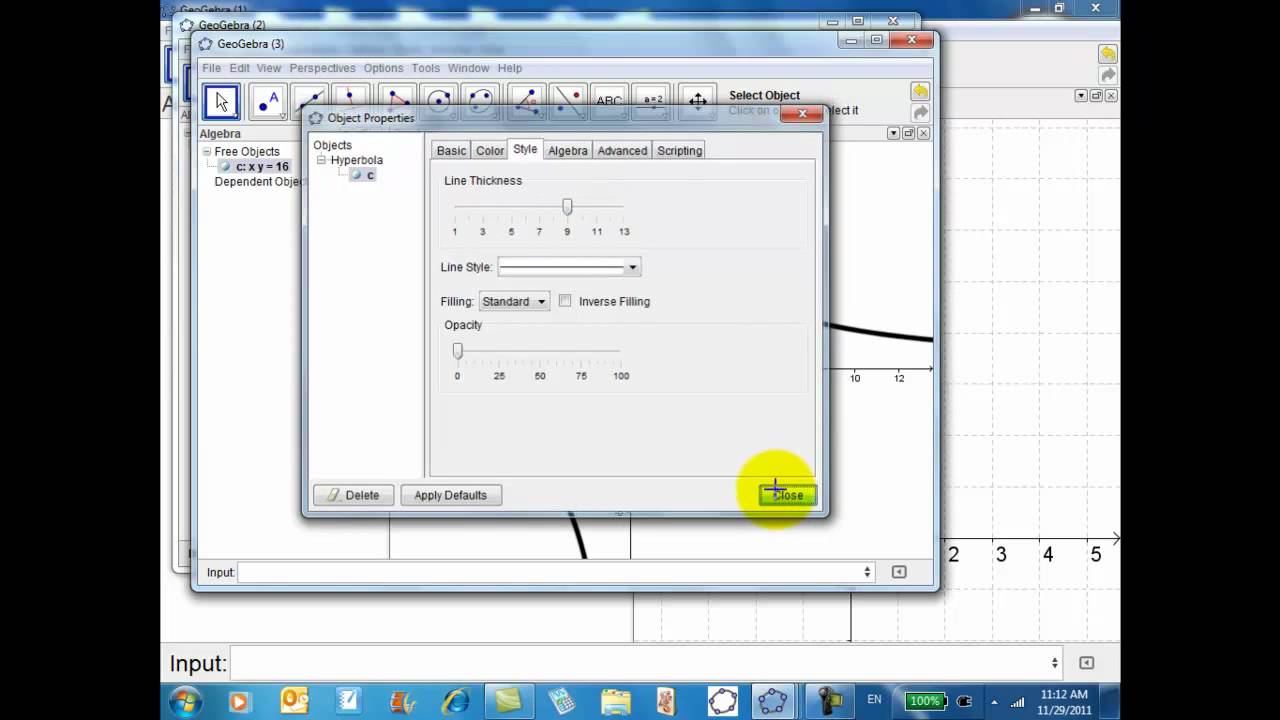Click the Undo arrow in GeoGebra (3)

point(920,91)
